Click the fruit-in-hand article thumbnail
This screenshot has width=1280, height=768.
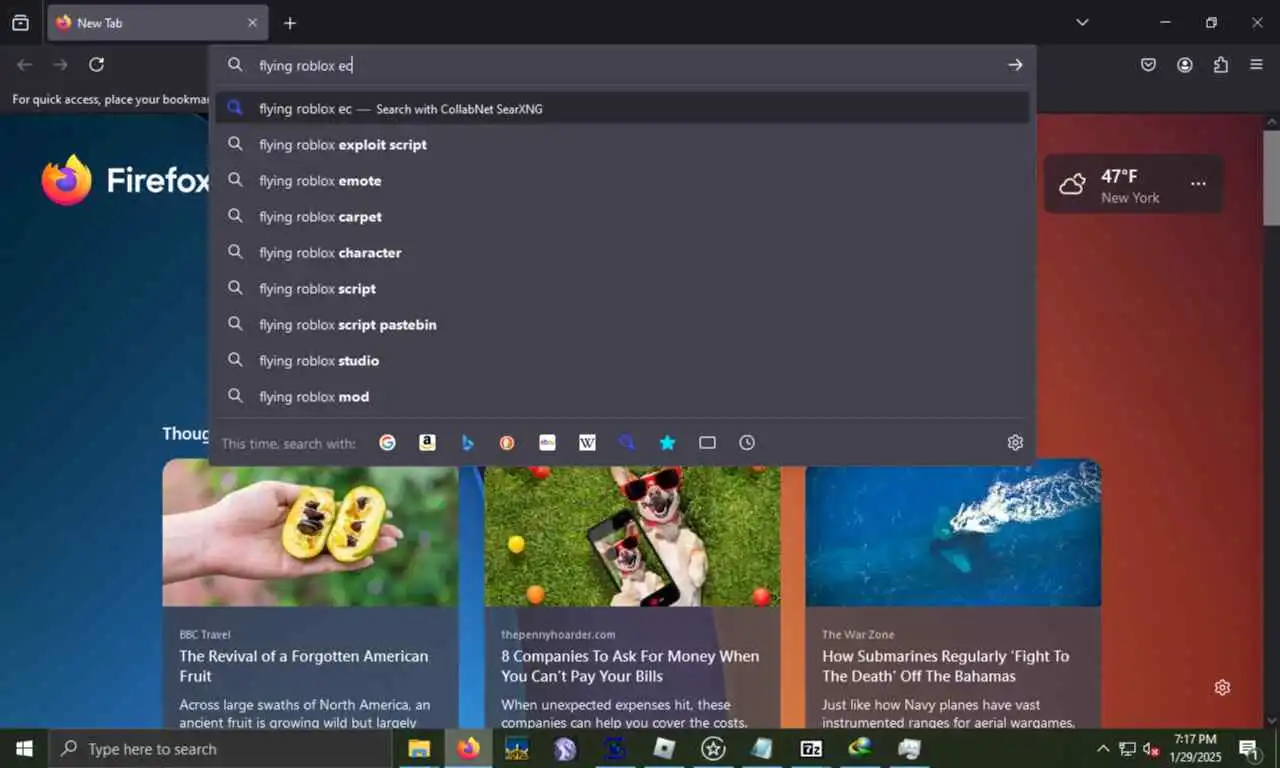(310, 532)
